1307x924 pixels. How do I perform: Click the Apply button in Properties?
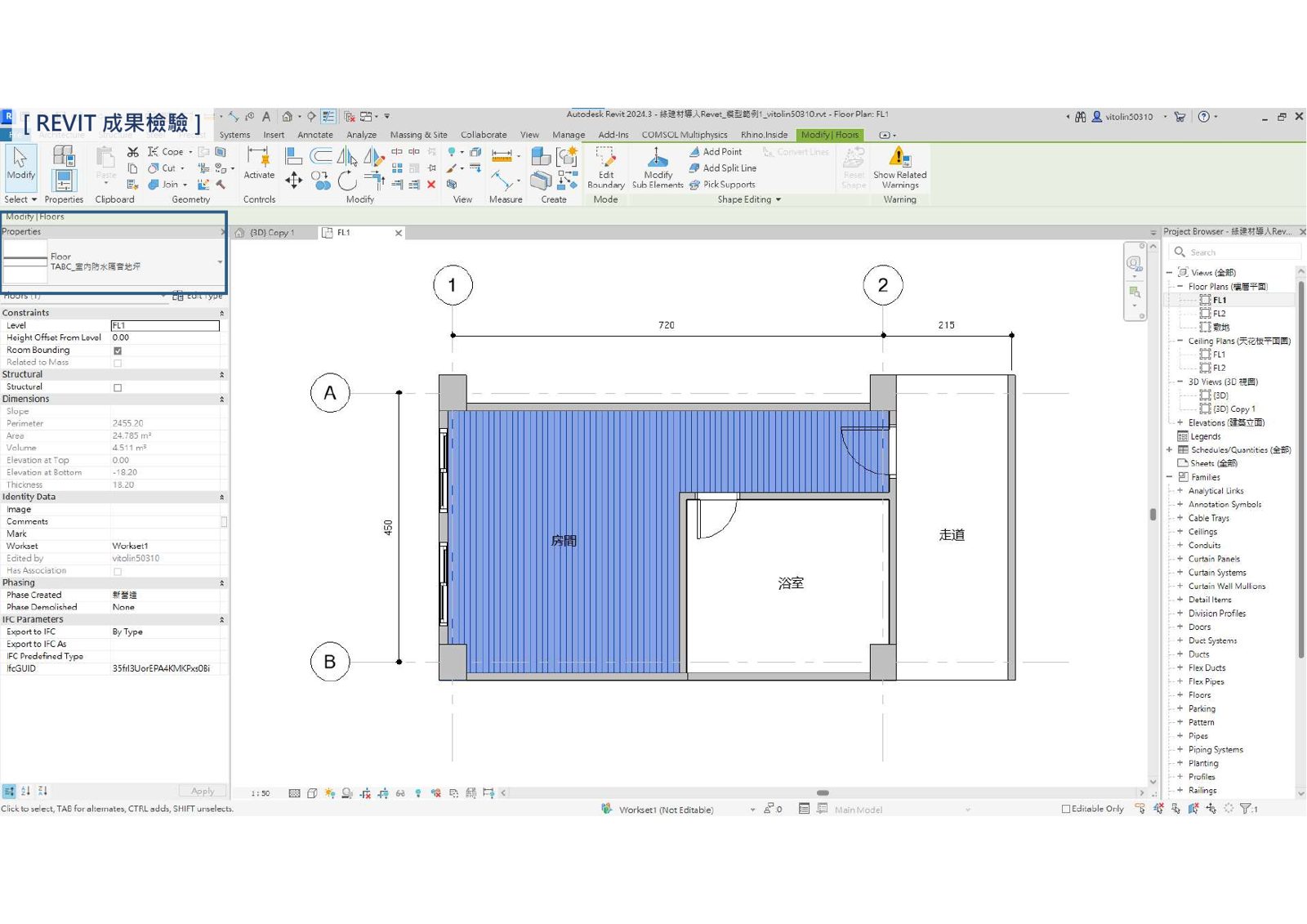click(x=203, y=791)
